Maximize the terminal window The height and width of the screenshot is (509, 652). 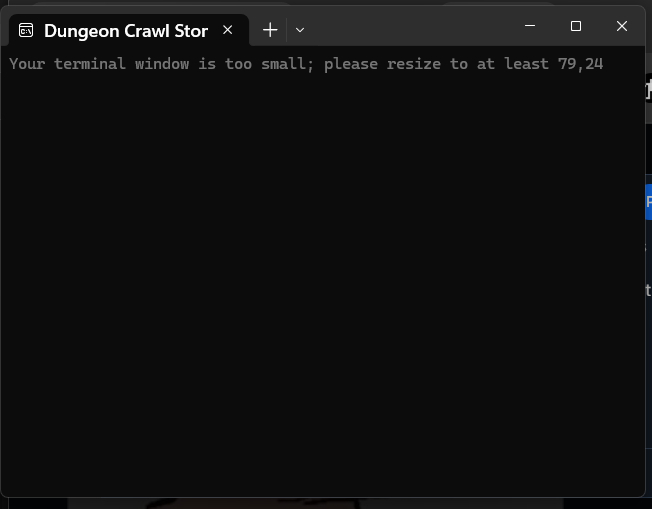576,26
